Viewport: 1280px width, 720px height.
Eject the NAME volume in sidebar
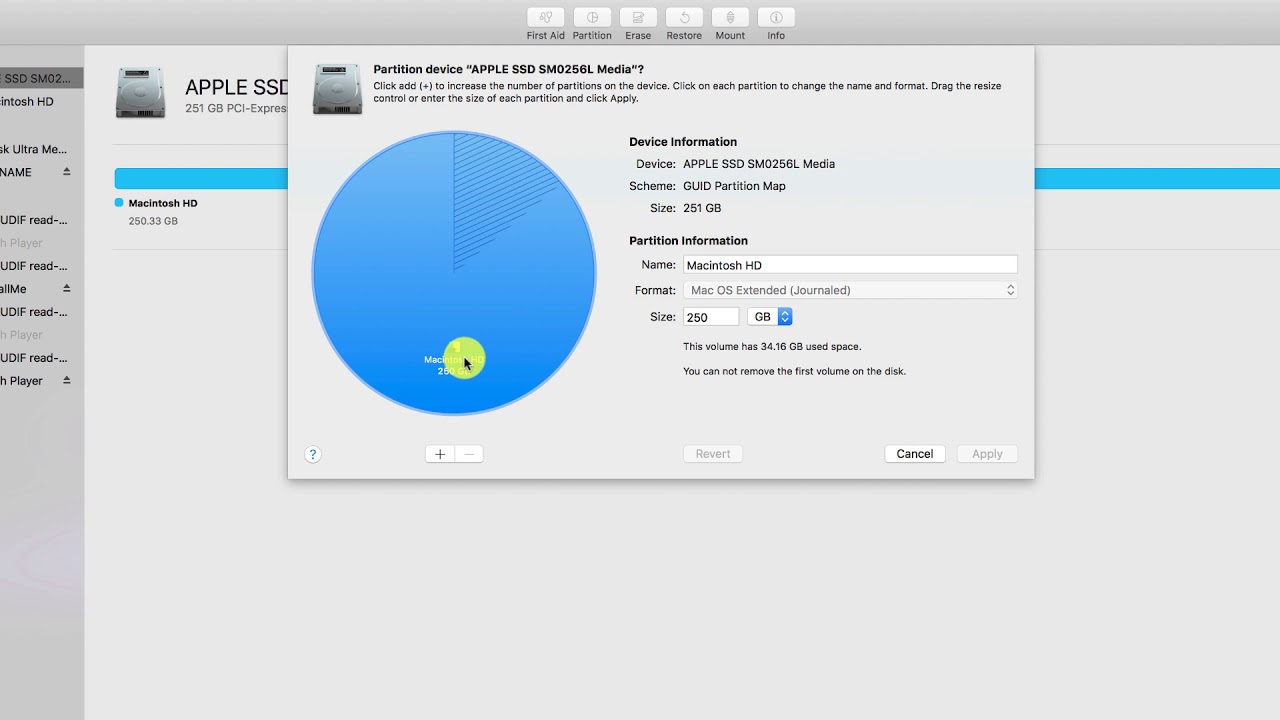67,172
